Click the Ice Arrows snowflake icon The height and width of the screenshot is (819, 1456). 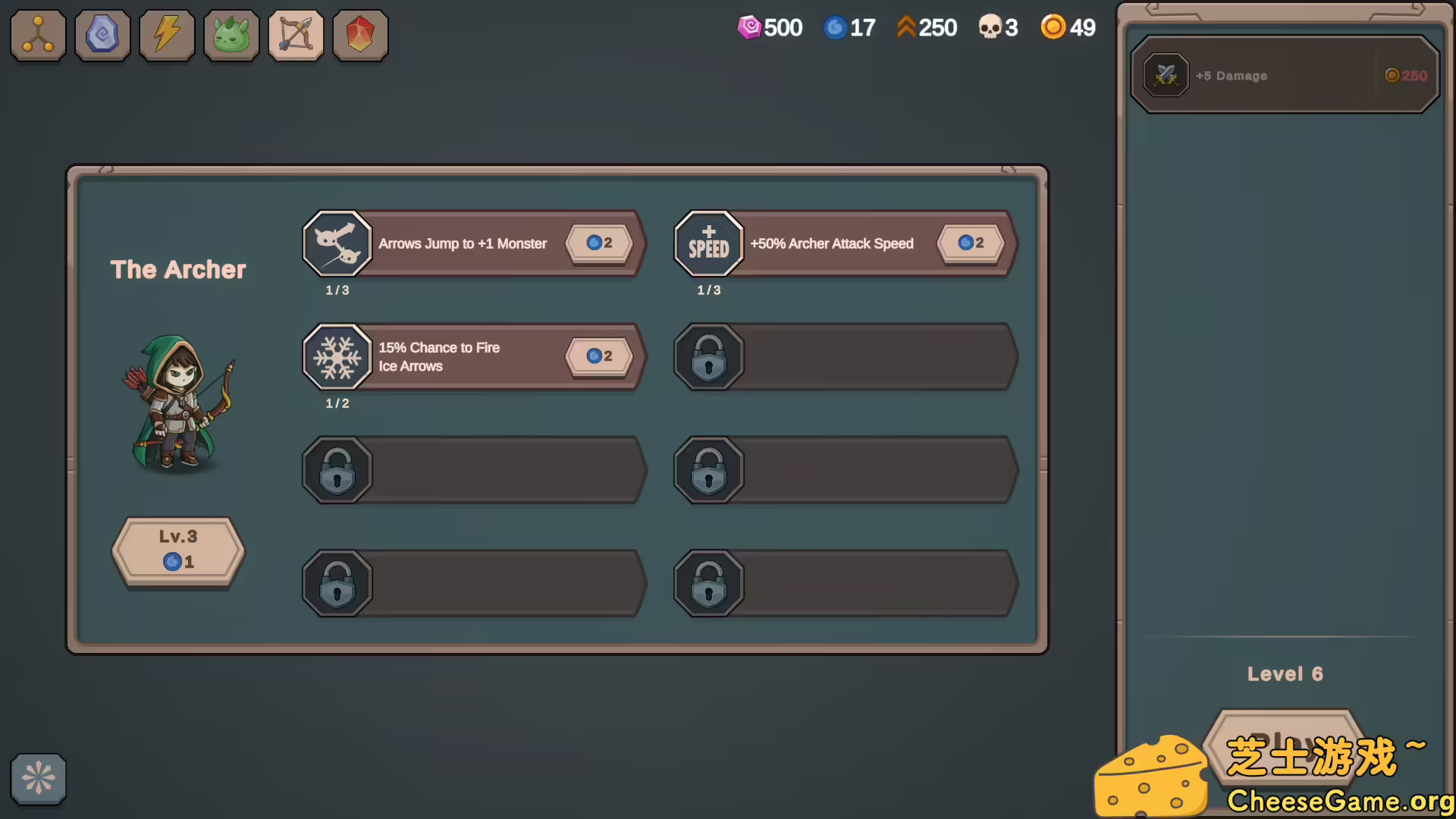coord(337,356)
